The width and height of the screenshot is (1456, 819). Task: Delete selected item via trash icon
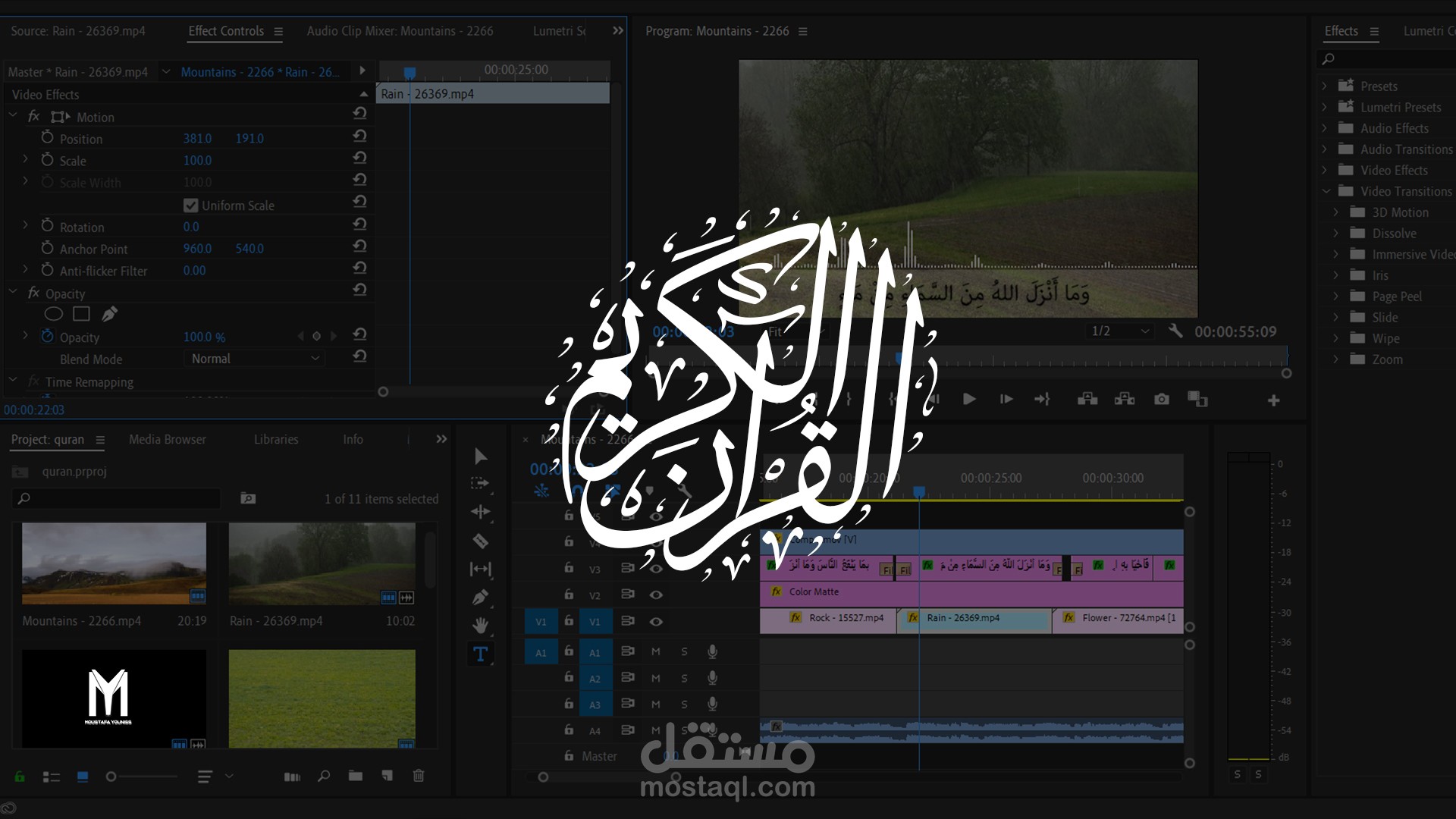click(x=418, y=776)
